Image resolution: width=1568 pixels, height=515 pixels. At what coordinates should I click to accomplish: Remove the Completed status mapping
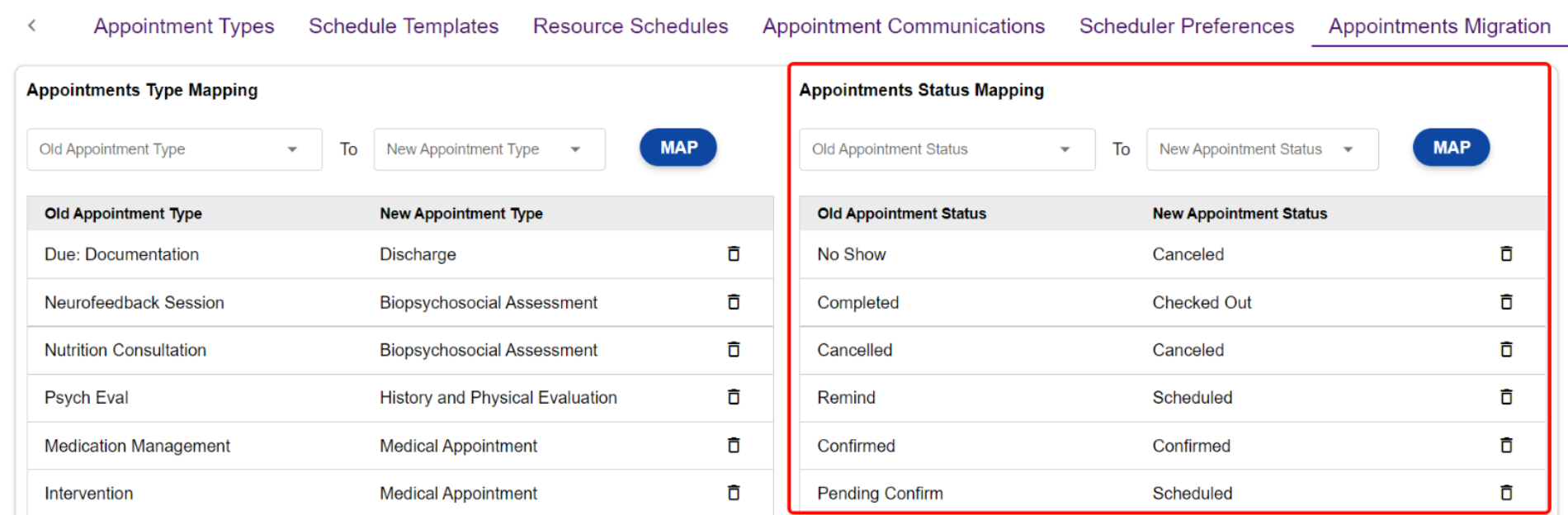(1505, 302)
